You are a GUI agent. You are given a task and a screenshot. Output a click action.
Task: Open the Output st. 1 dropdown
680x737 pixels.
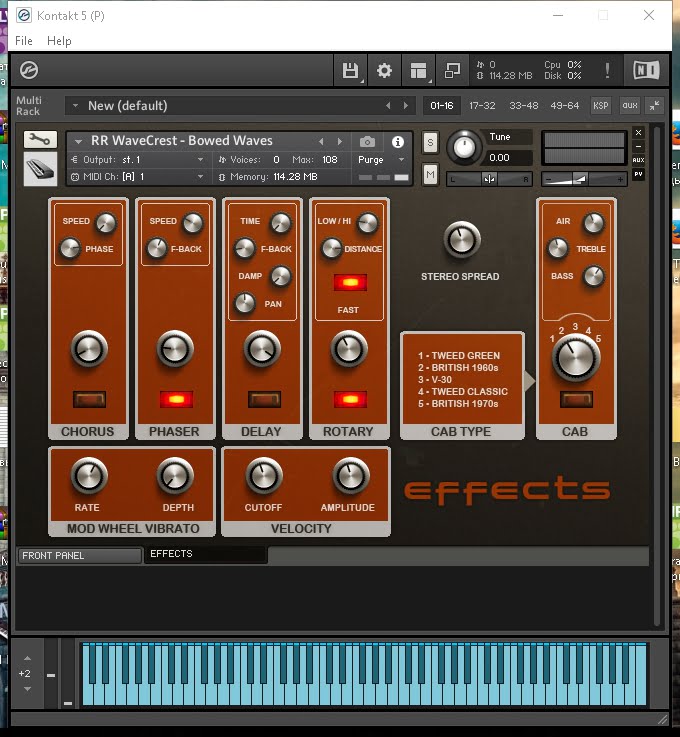pos(138,160)
